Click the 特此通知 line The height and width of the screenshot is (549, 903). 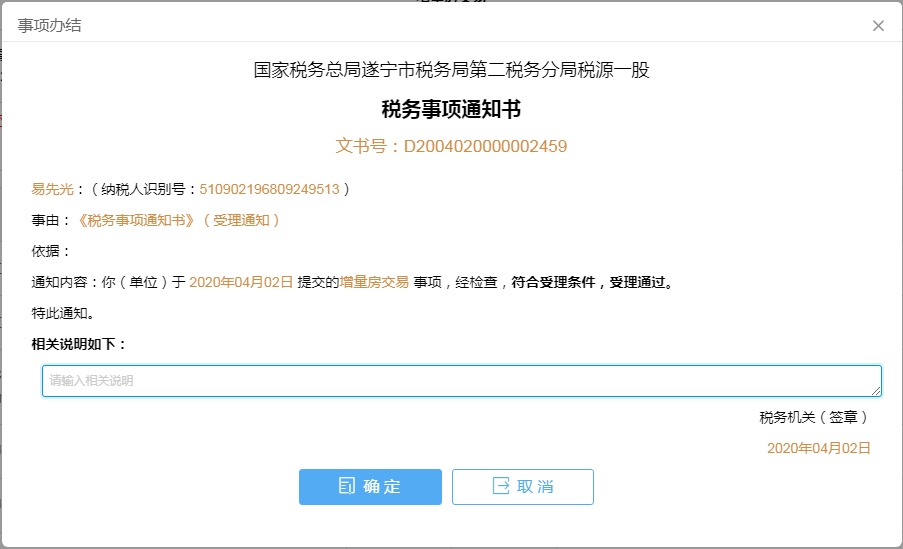pyautogui.click(x=63, y=313)
